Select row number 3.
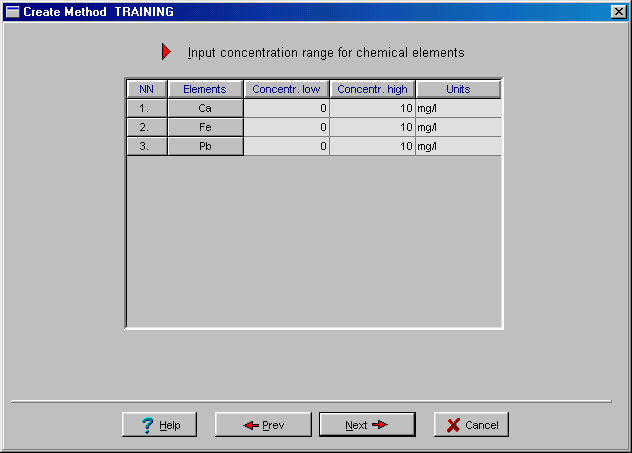This screenshot has height=453, width=632. click(x=147, y=146)
